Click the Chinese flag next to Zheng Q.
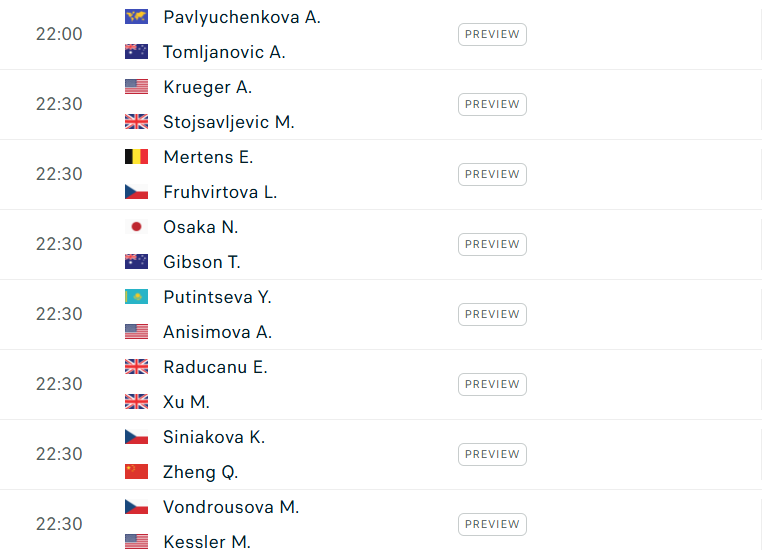Screen dimensions: 762x559 137,472
